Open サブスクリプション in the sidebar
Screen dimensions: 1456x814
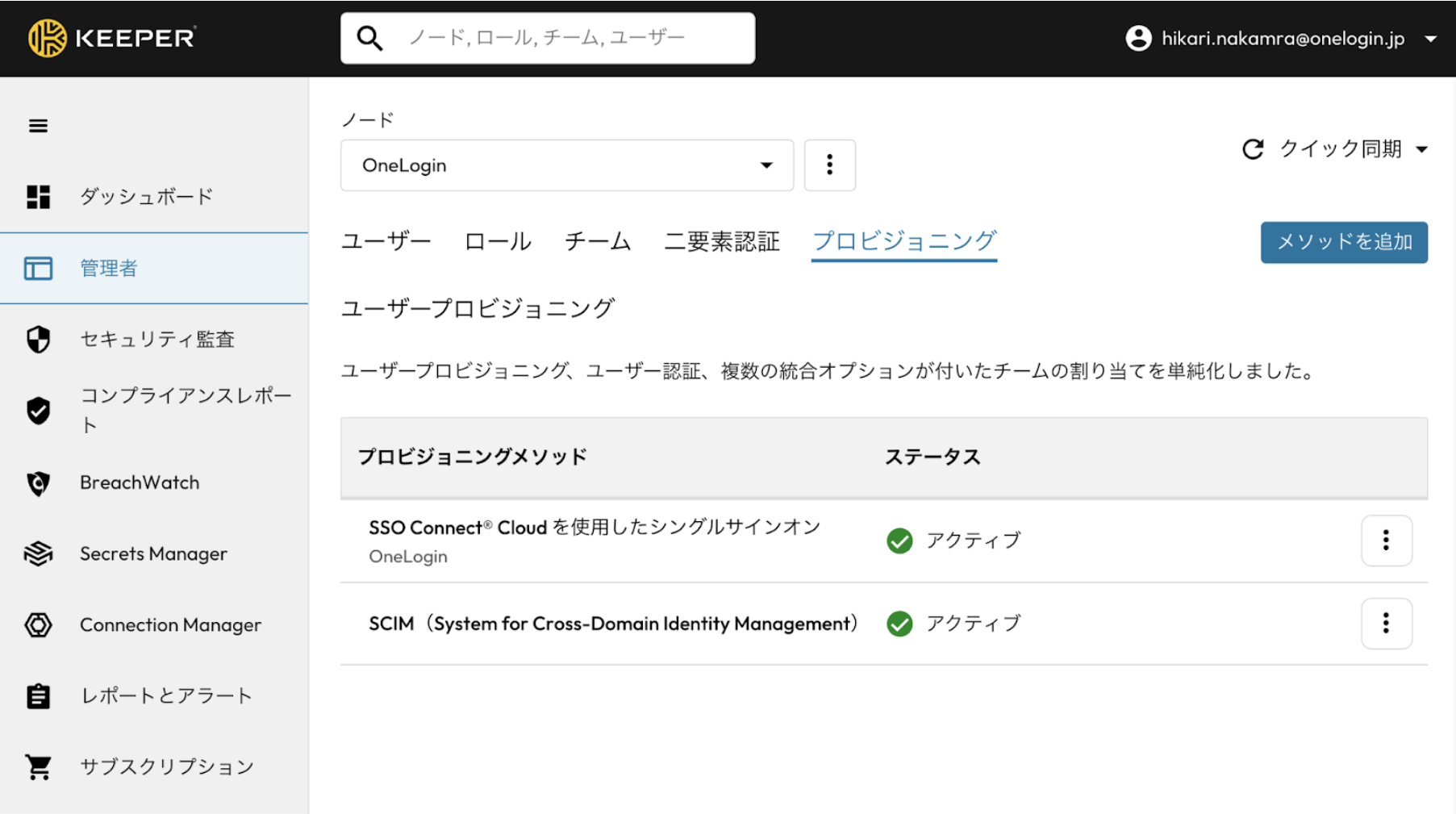154,766
